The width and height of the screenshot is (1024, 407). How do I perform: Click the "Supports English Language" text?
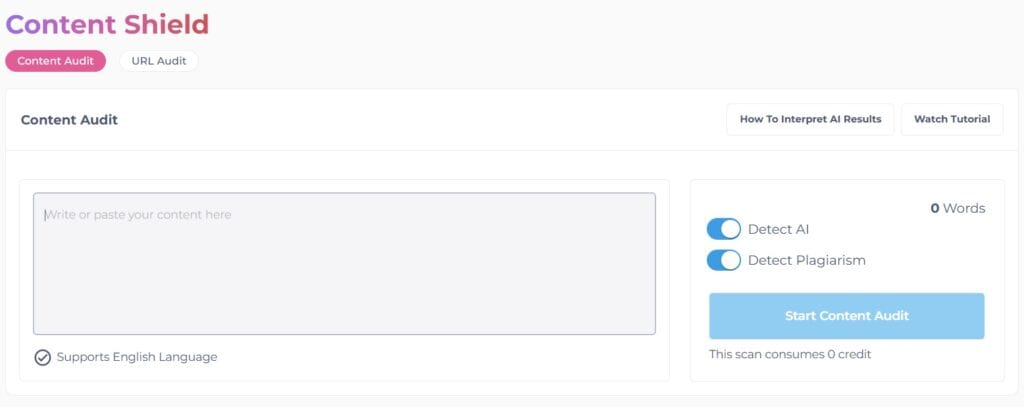pos(137,357)
